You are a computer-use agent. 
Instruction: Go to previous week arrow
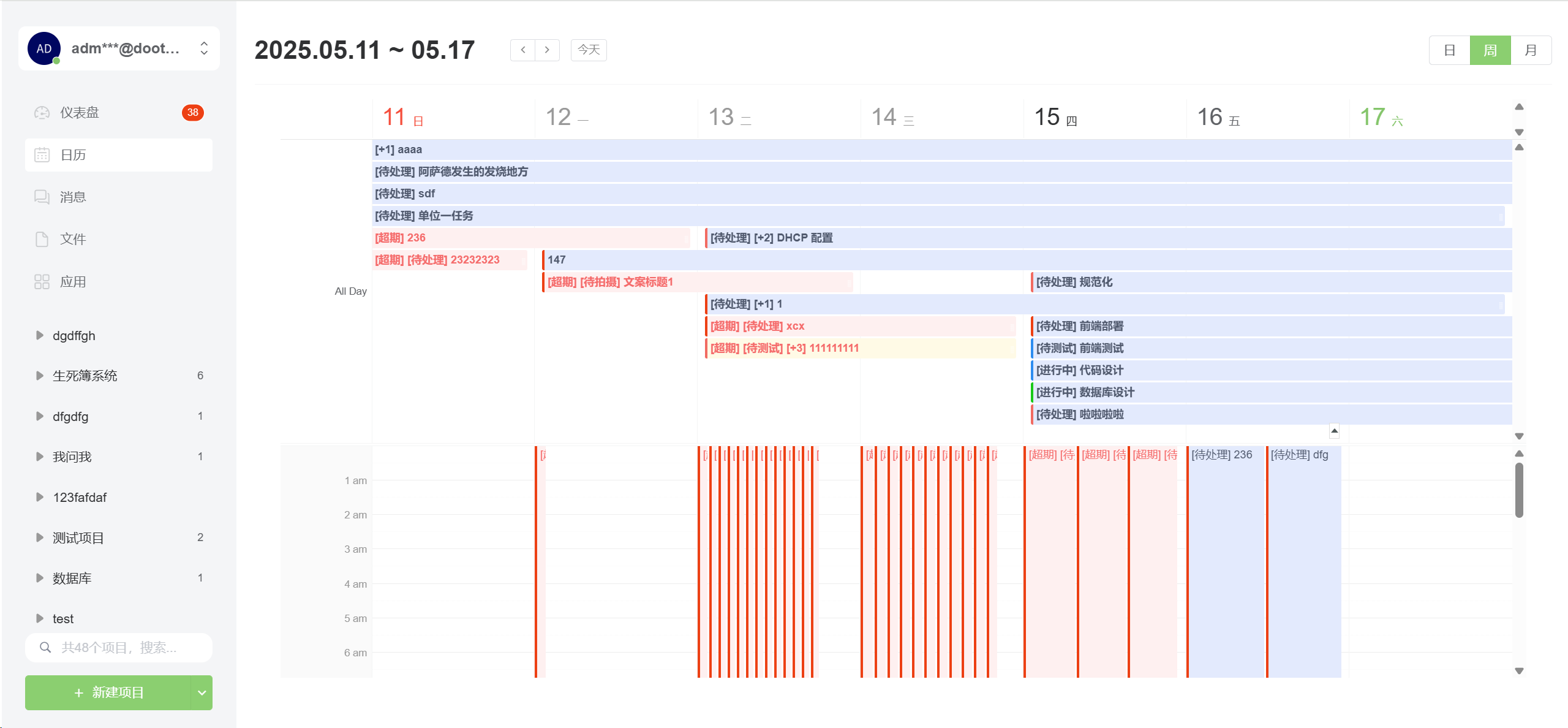(523, 50)
